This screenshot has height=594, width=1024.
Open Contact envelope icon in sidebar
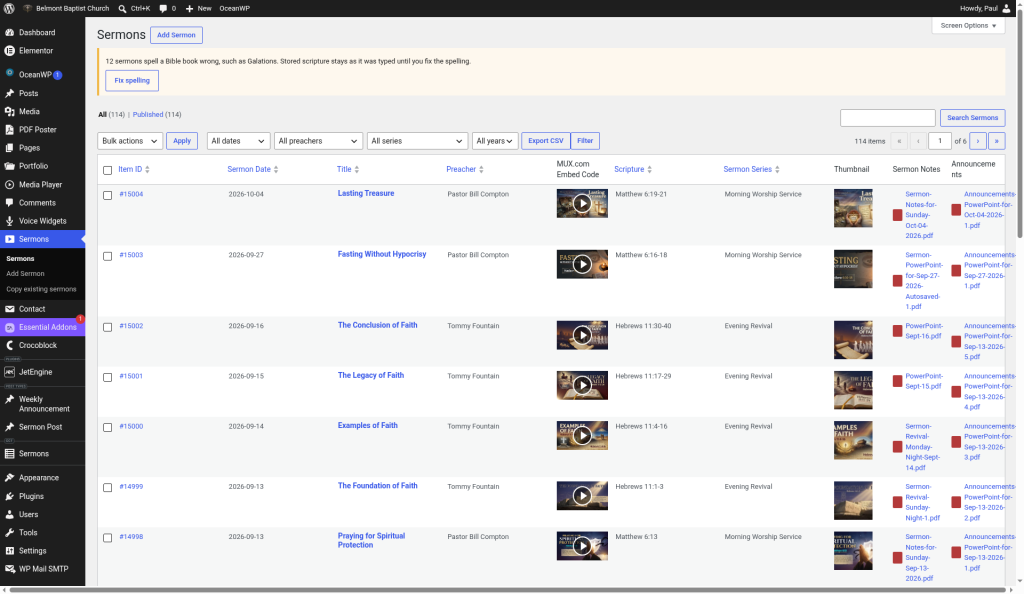click(10, 309)
